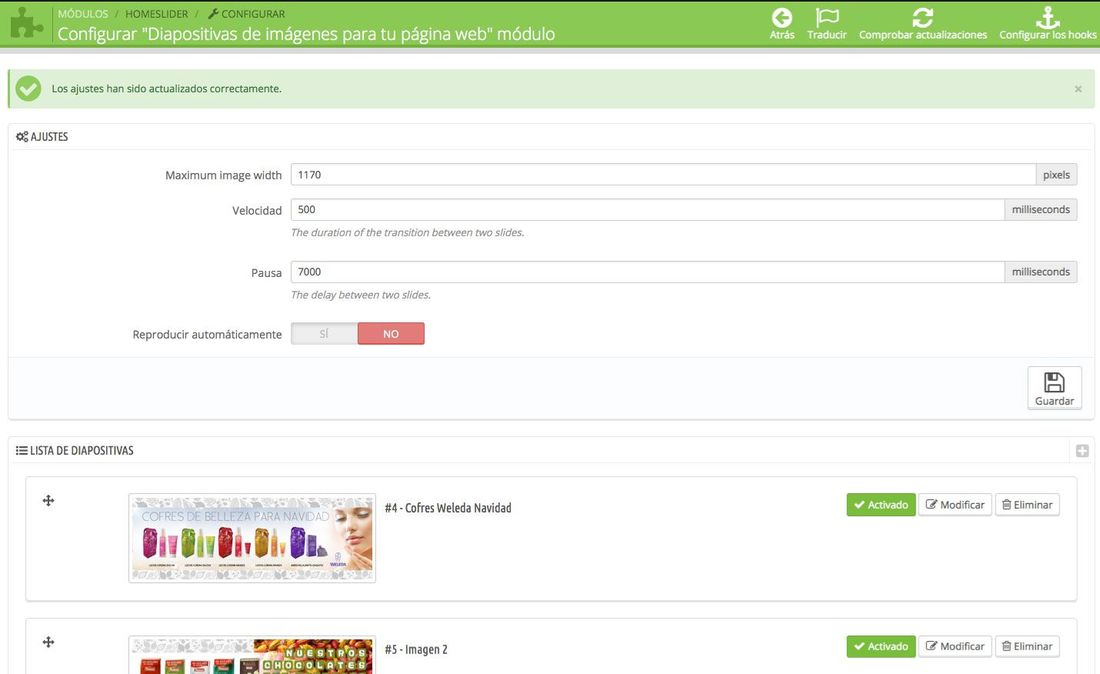Click 'The delay between two slides' help text
The image size is (1100, 674).
pos(361,295)
